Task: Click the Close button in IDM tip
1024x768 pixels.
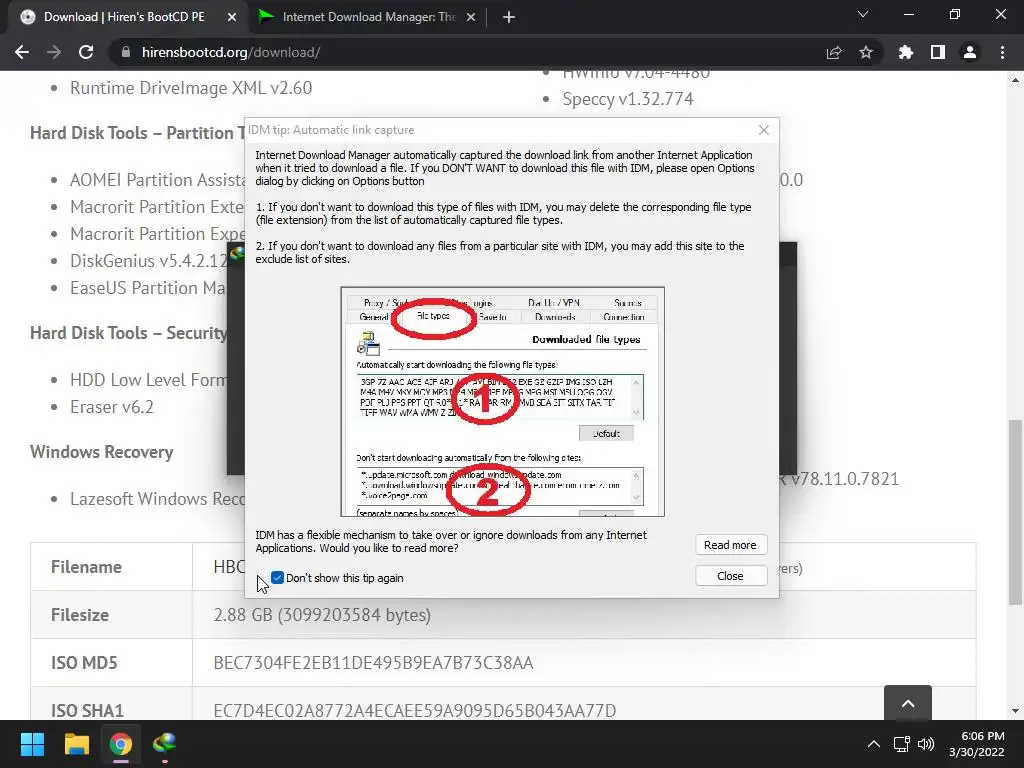Action: click(731, 575)
